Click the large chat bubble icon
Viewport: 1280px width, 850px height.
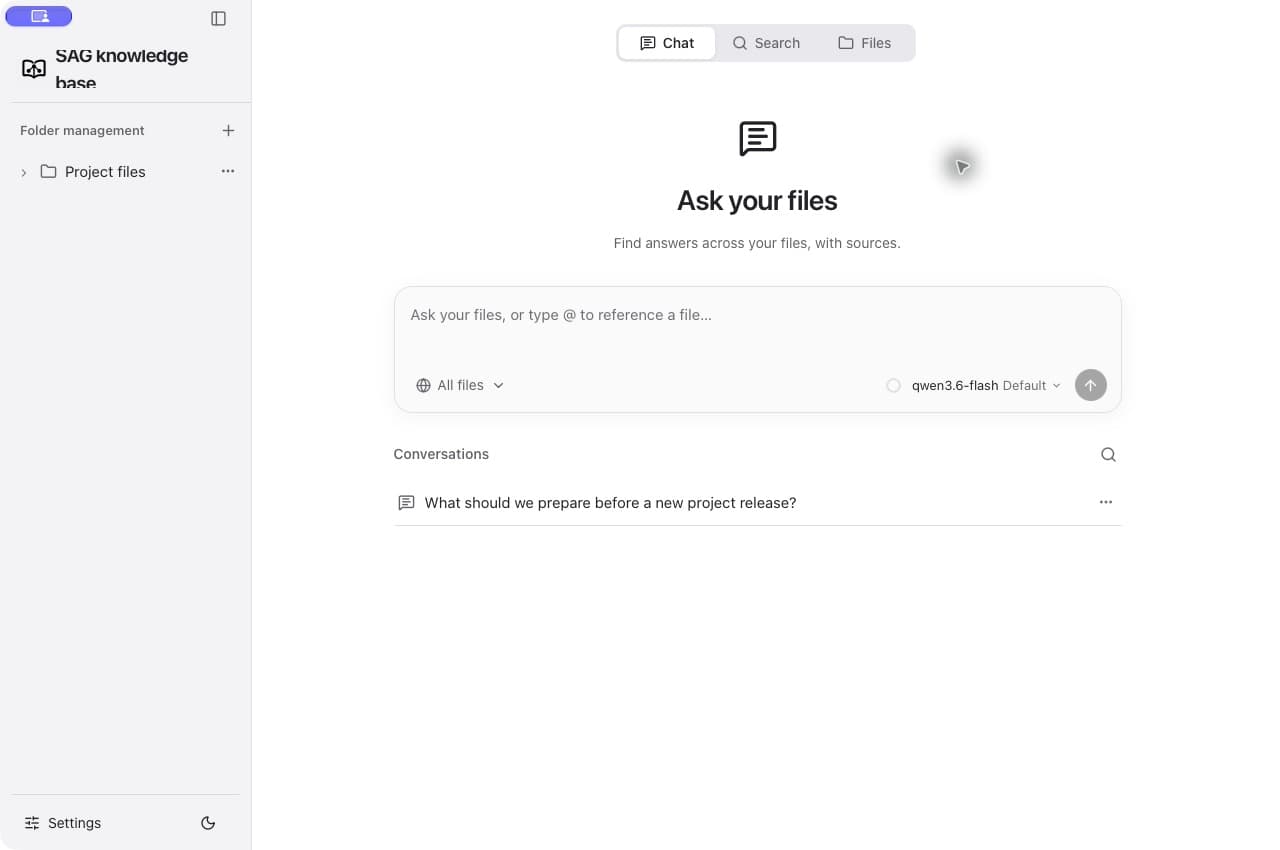point(757,139)
